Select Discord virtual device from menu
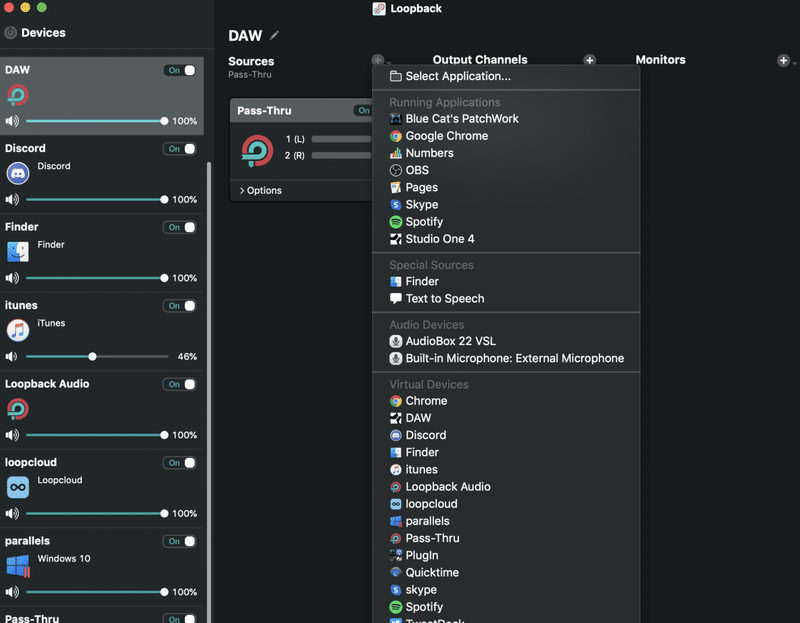Image resolution: width=800 pixels, height=623 pixels. (506, 435)
